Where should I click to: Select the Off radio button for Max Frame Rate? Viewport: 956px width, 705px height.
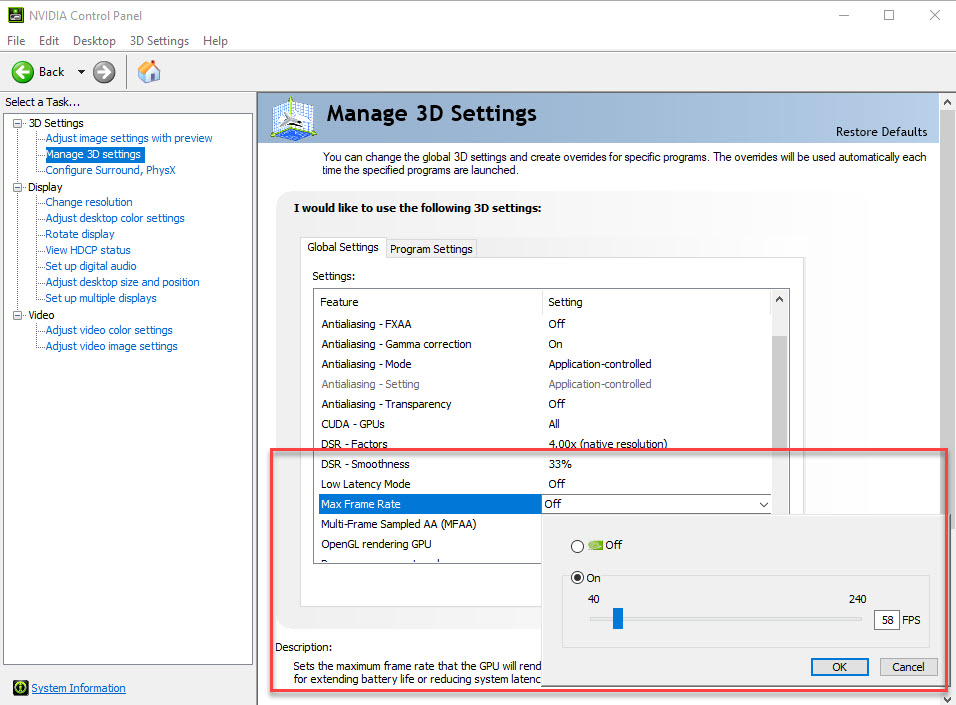(577, 546)
